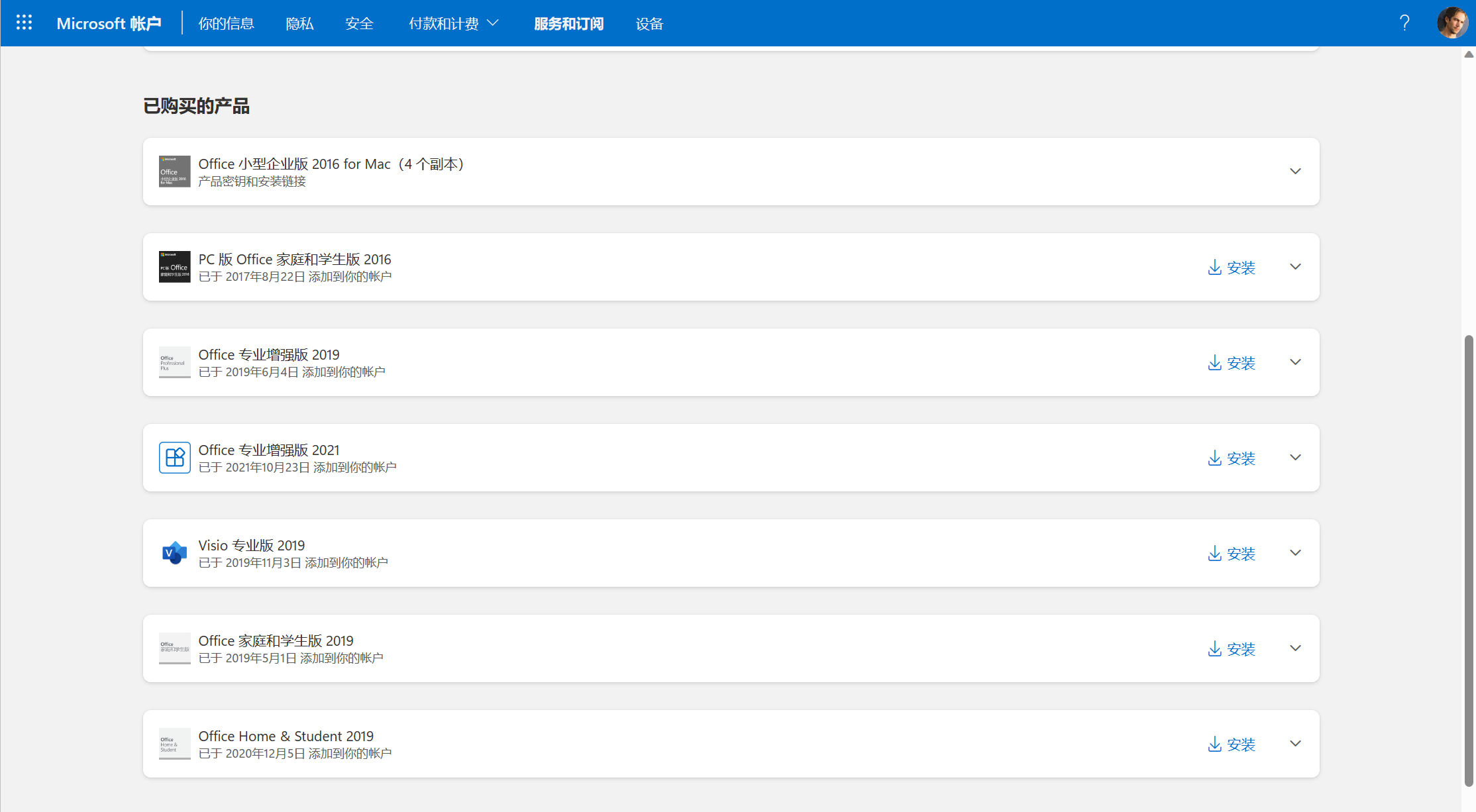Expand Office Home & Student 2019 details
The image size is (1476, 812).
[x=1296, y=744]
